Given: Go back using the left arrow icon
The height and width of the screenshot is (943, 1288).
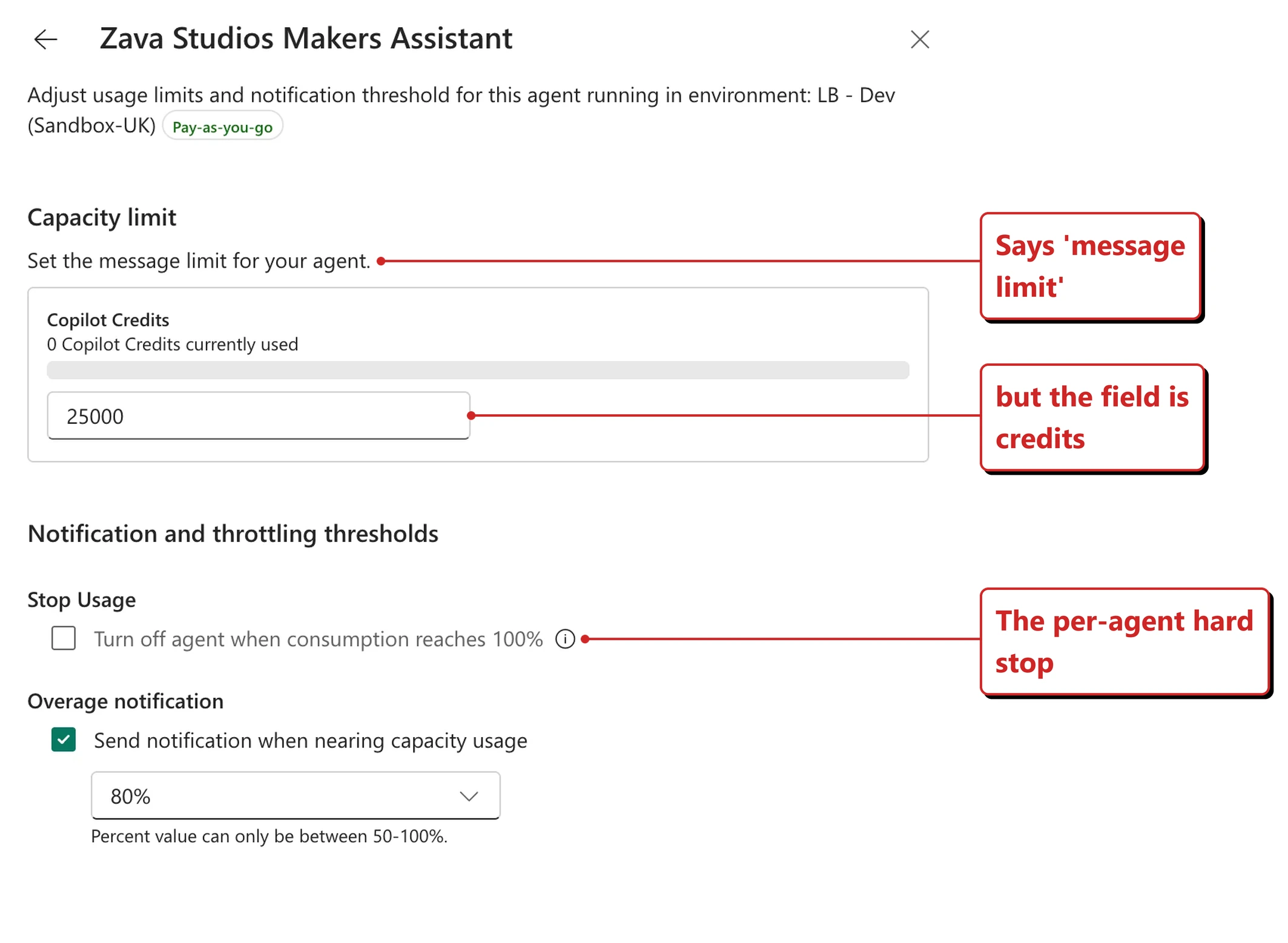Looking at the screenshot, I should [45, 39].
